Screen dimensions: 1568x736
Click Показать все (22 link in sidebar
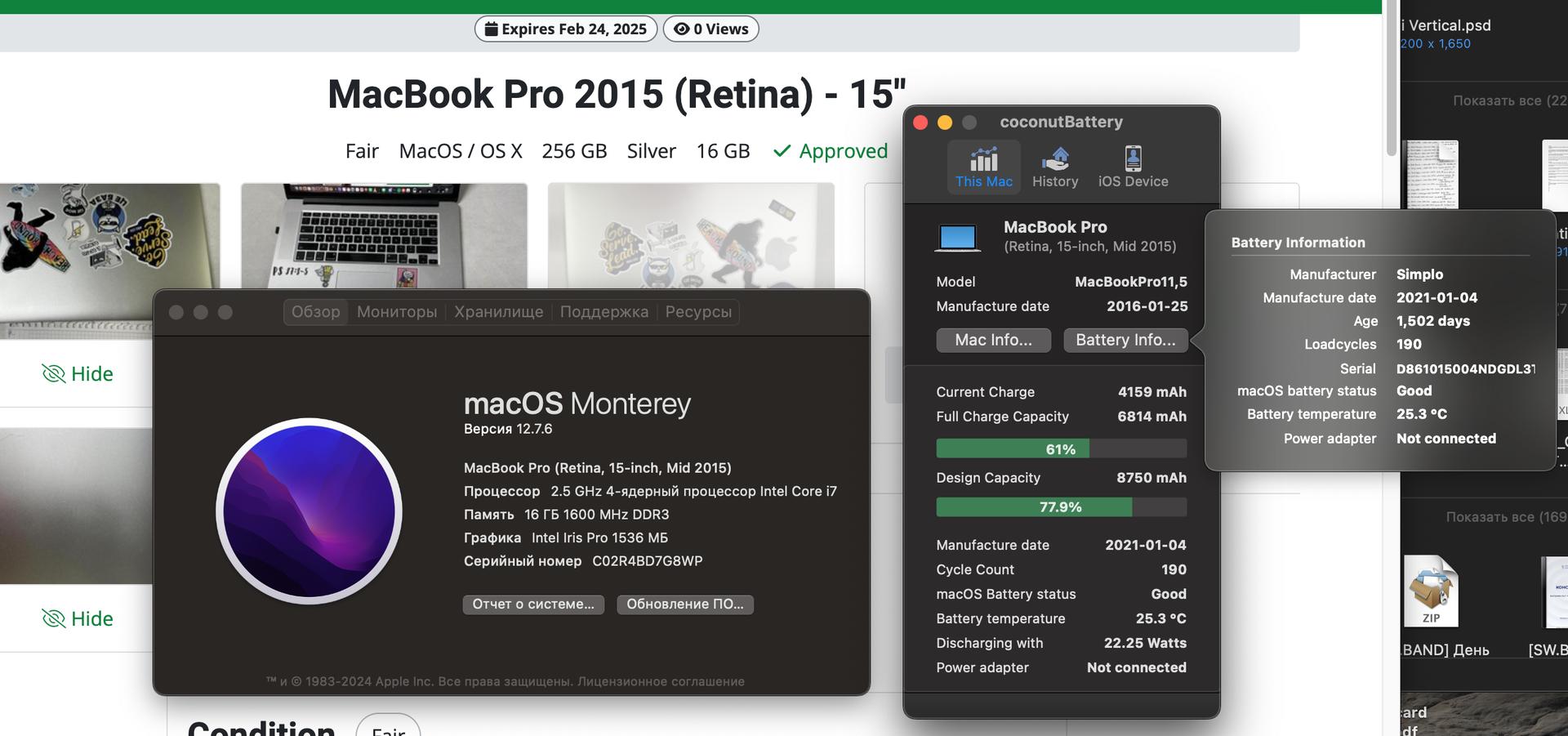click(x=1509, y=101)
